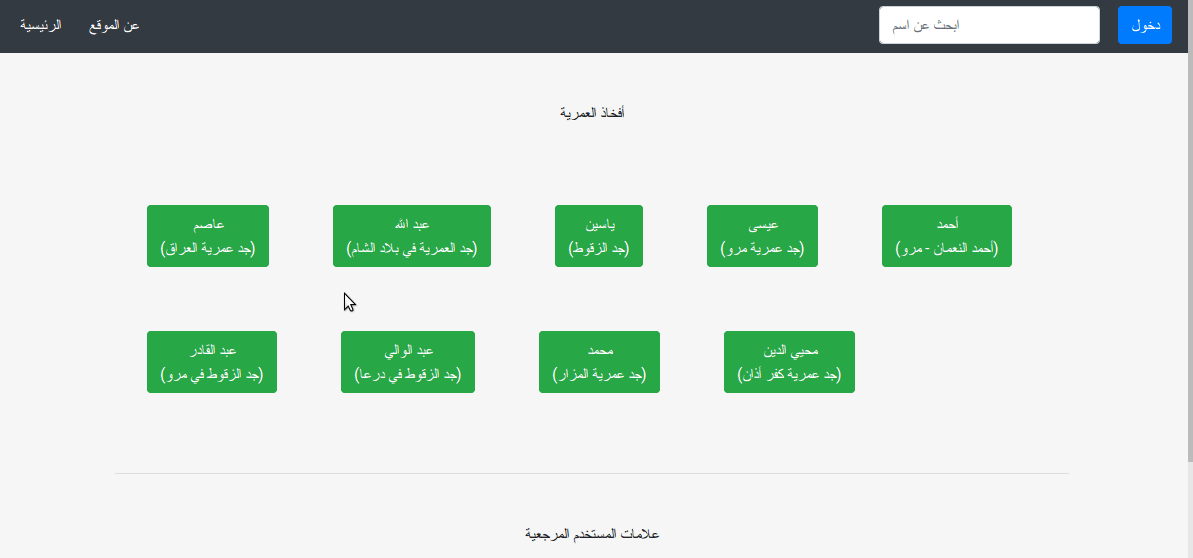Open the الرئيسية home nav link
This screenshot has width=1193, height=558.
tap(40, 25)
